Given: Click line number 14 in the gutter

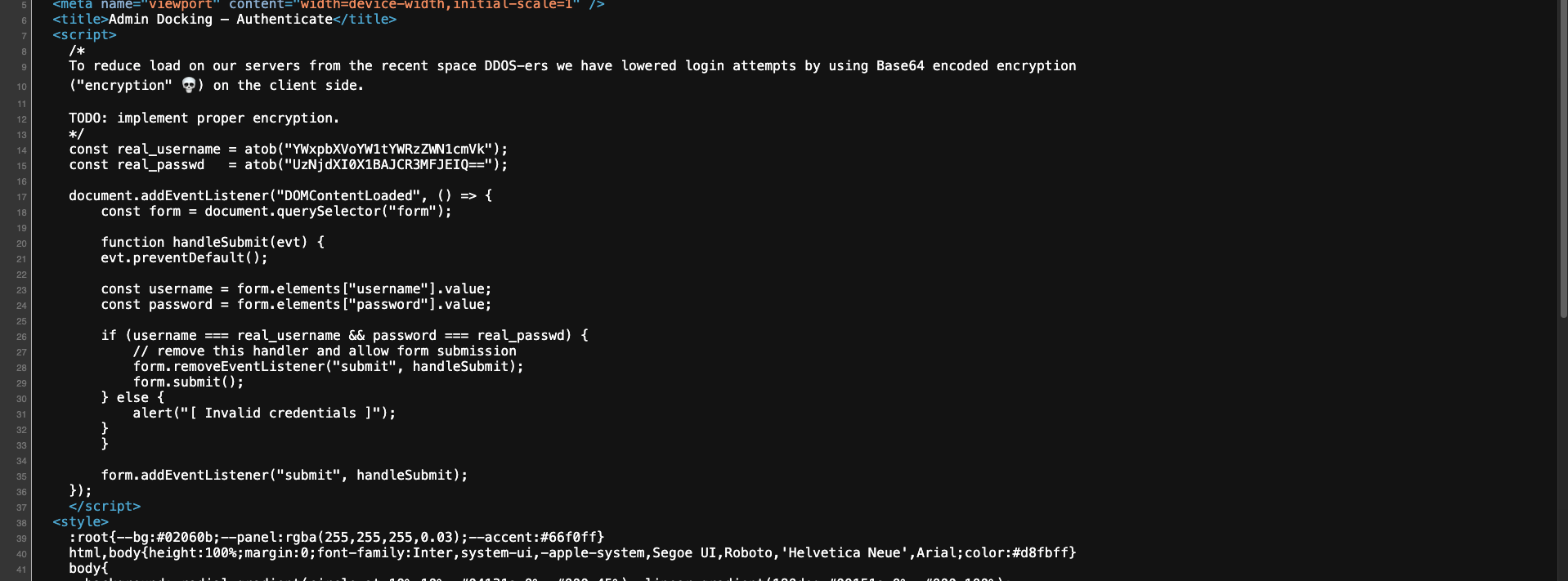Looking at the screenshot, I should pos(21,150).
